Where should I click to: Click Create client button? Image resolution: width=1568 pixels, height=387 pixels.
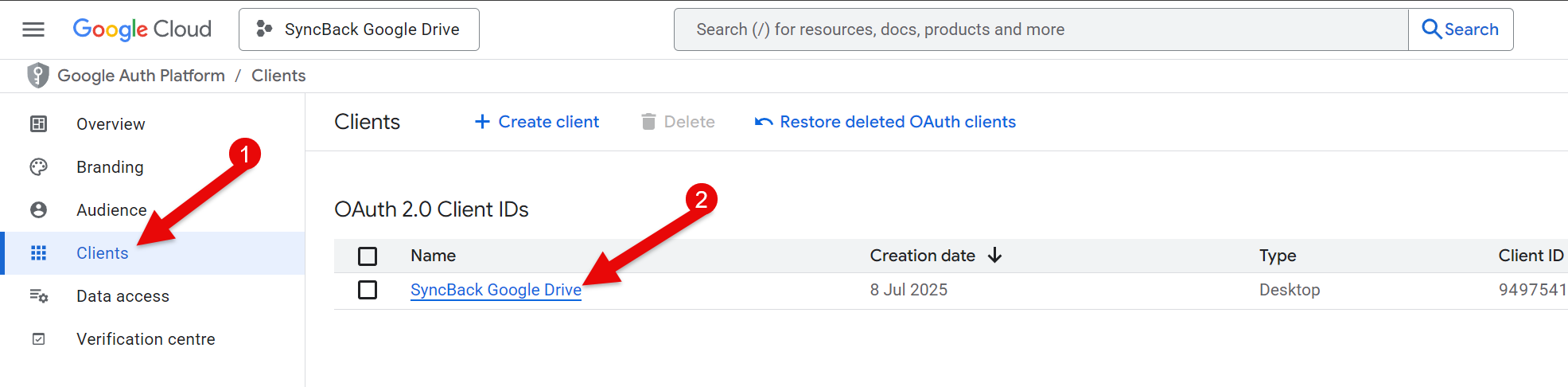coord(537,122)
